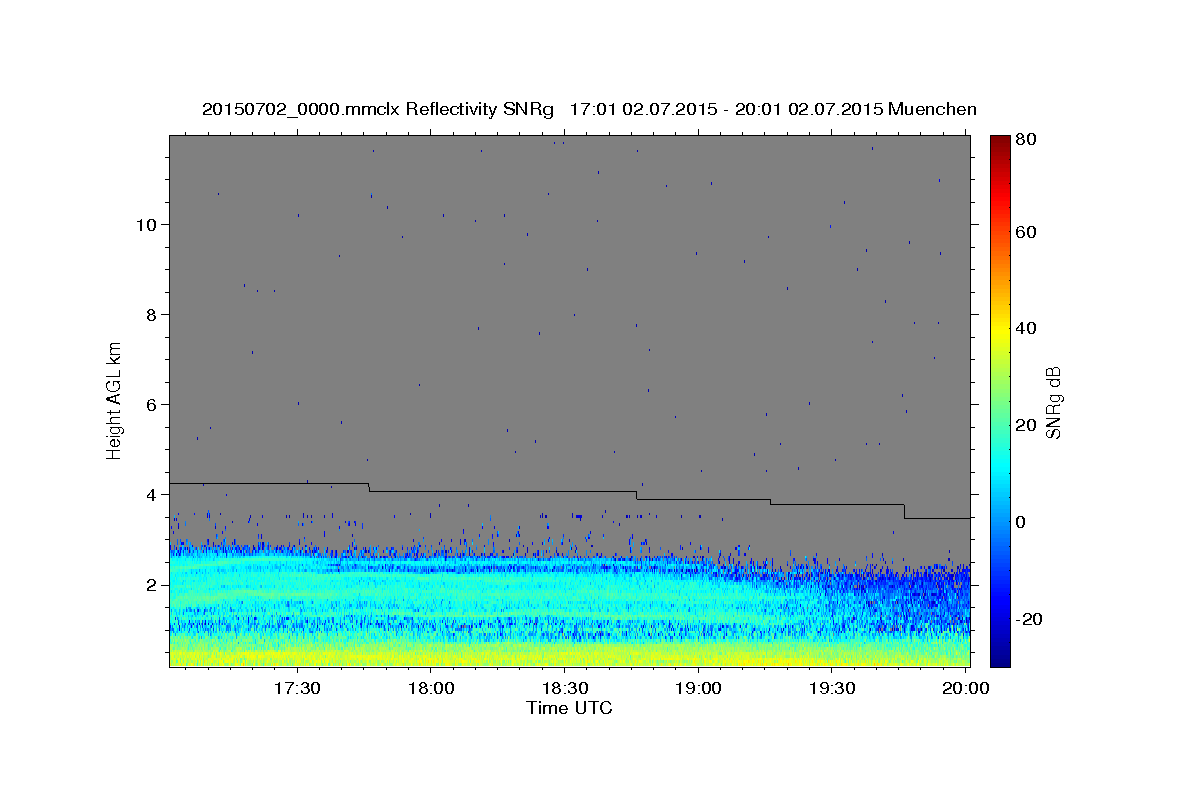Click the colorbar value -20

click(x=1029, y=619)
